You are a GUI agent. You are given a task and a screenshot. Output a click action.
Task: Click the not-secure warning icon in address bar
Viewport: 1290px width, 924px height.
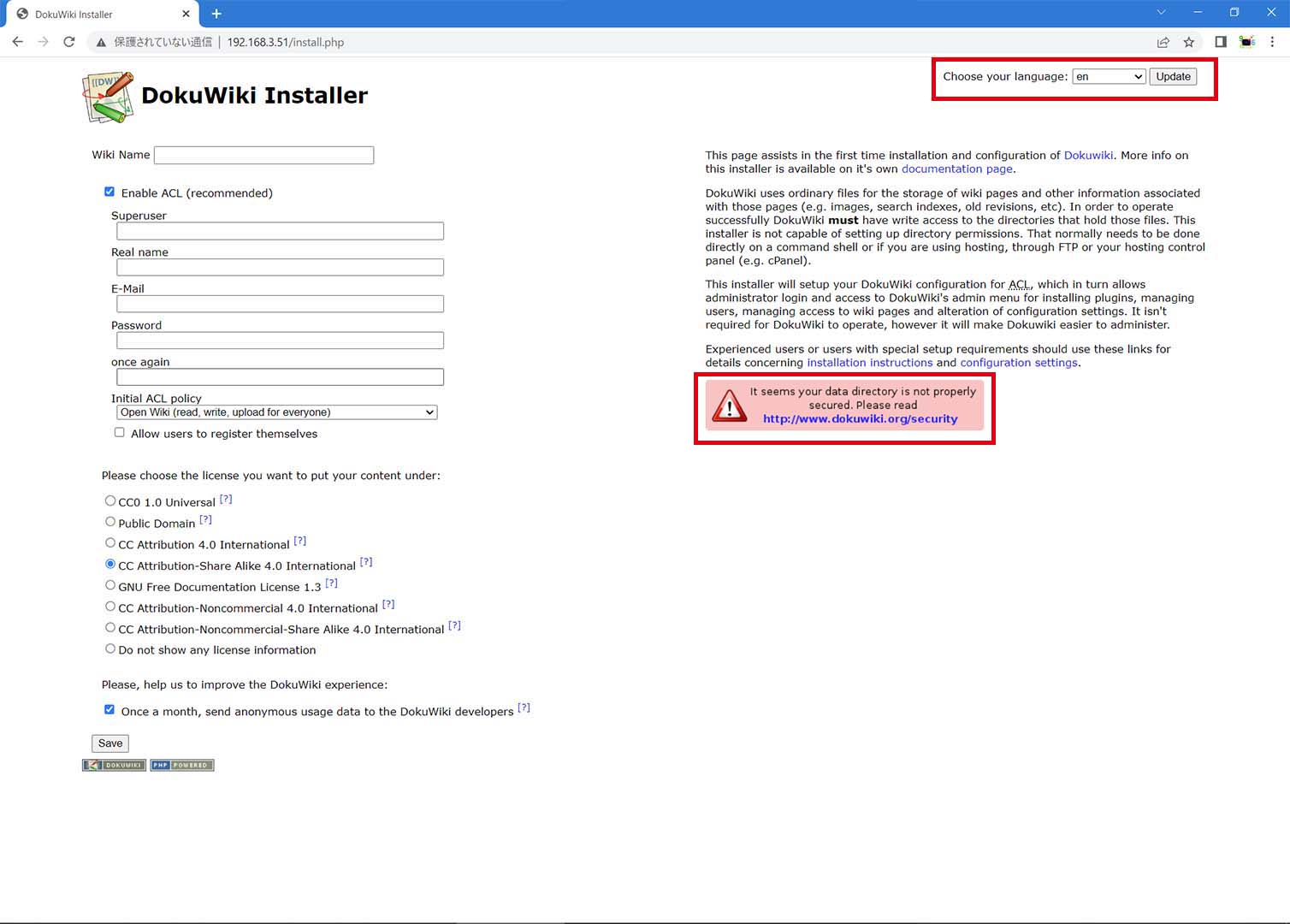coord(101,42)
